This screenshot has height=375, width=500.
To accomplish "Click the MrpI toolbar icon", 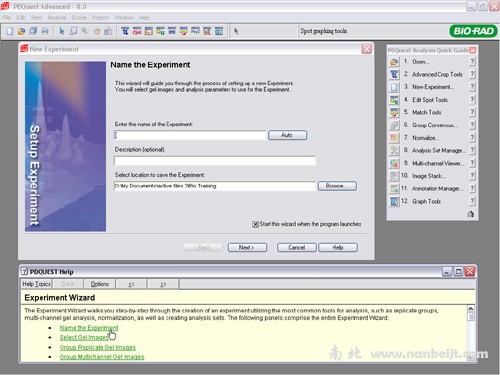I will [195, 31].
